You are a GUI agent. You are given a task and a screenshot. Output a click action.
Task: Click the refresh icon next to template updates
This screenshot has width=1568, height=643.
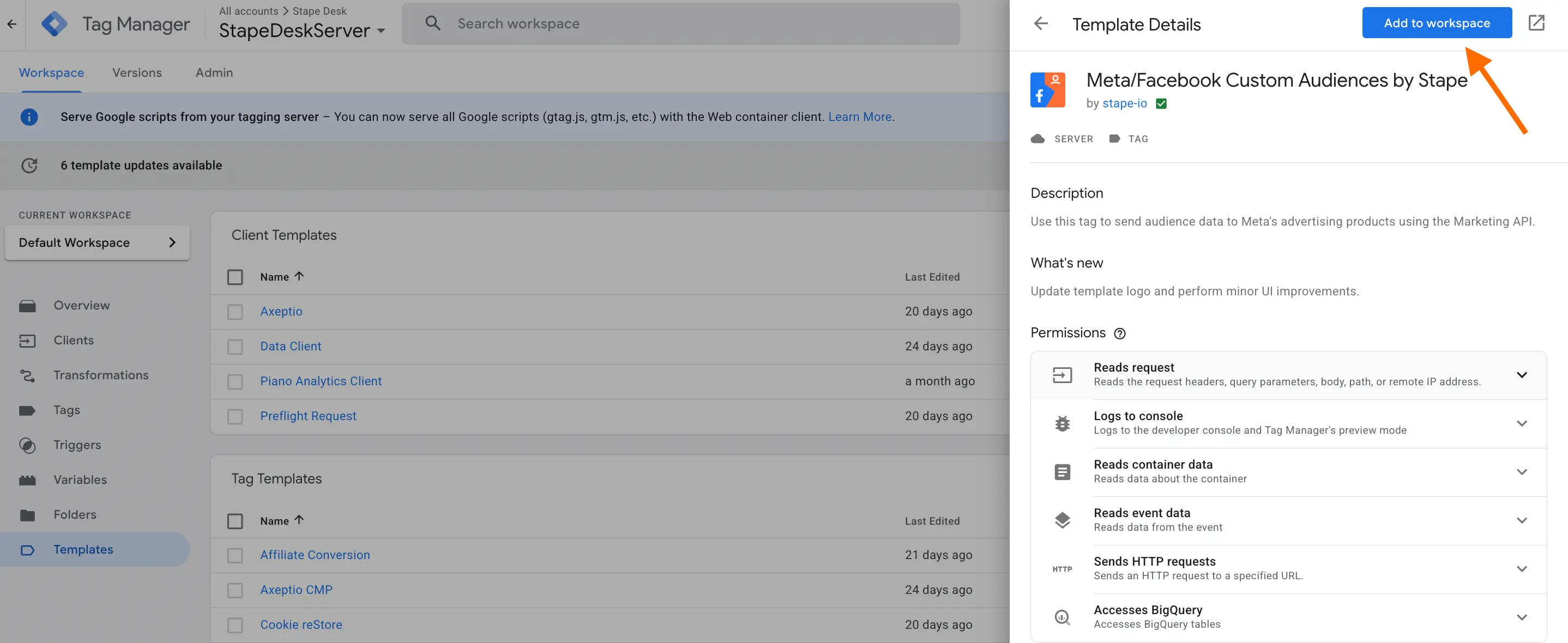tap(29, 165)
